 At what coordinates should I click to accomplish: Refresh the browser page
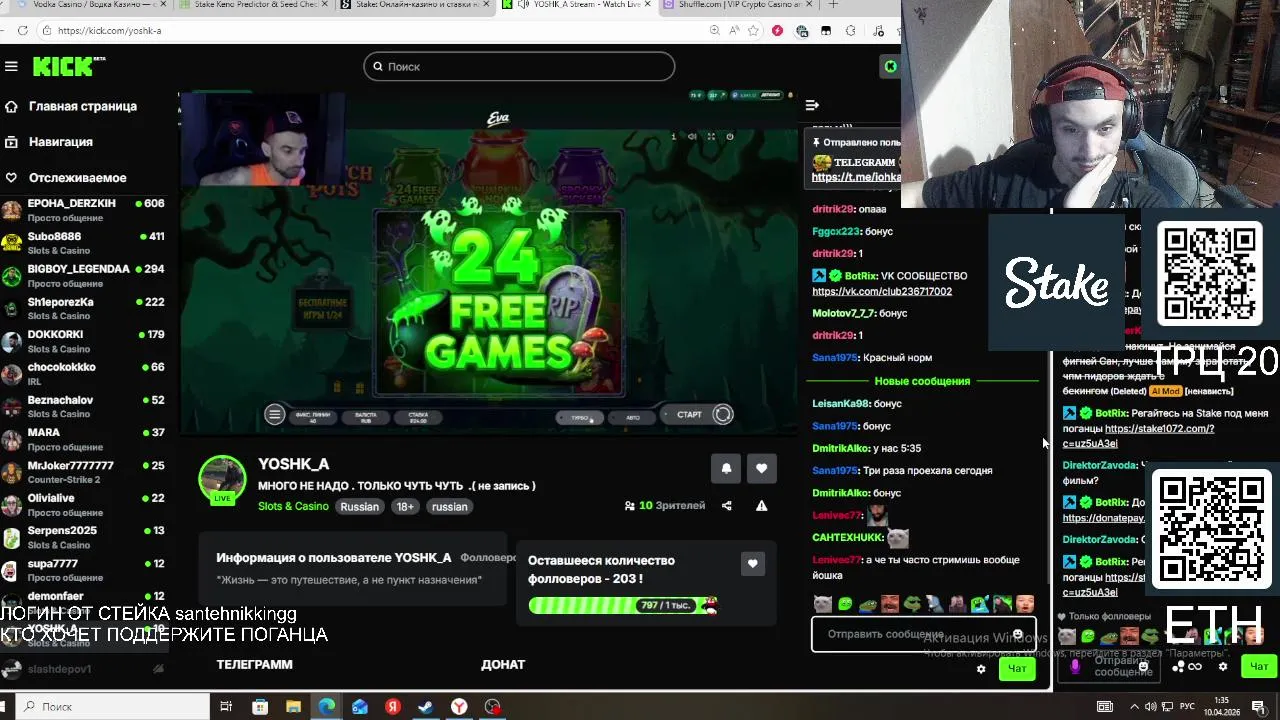[23, 31]
